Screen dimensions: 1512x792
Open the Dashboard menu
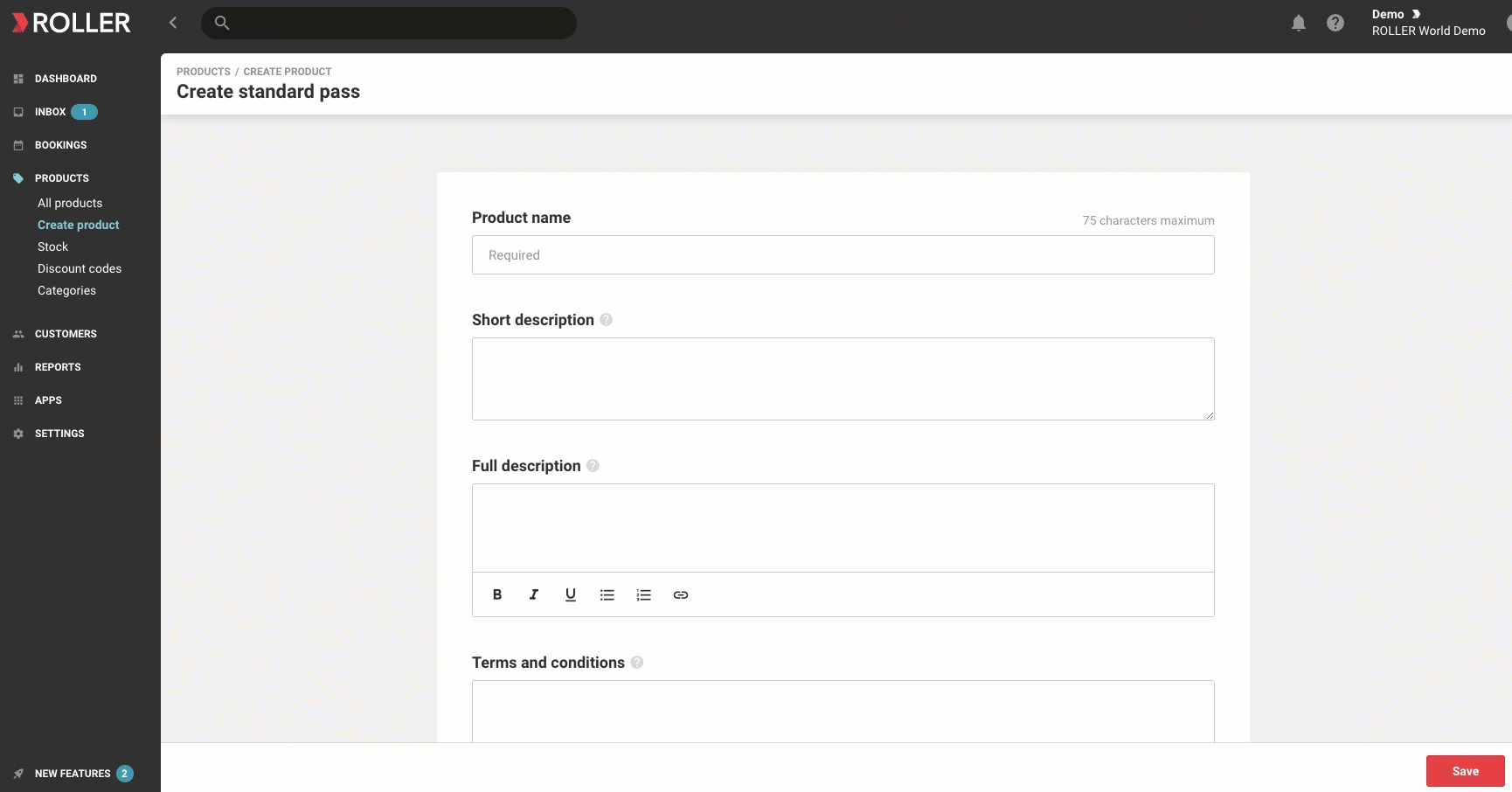[x=66, y=79]
